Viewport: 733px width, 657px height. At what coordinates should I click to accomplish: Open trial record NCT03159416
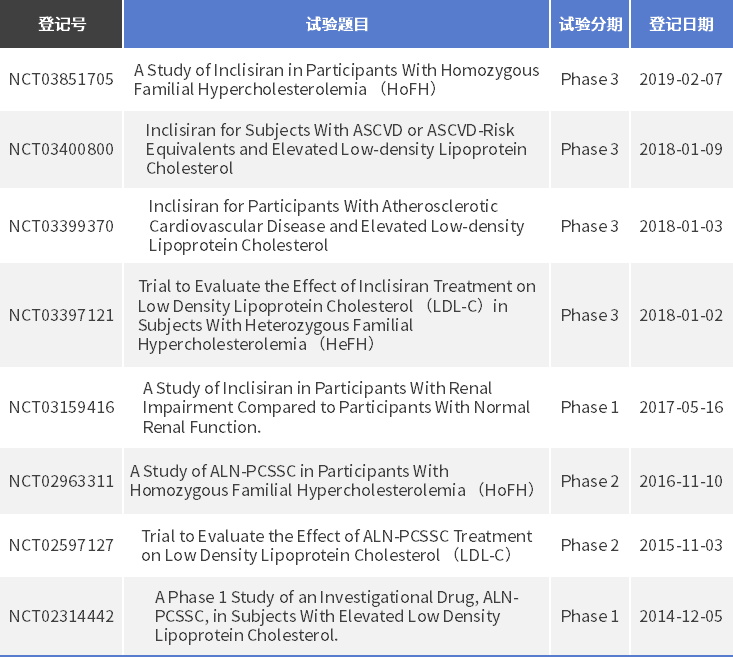click(61, 407)
